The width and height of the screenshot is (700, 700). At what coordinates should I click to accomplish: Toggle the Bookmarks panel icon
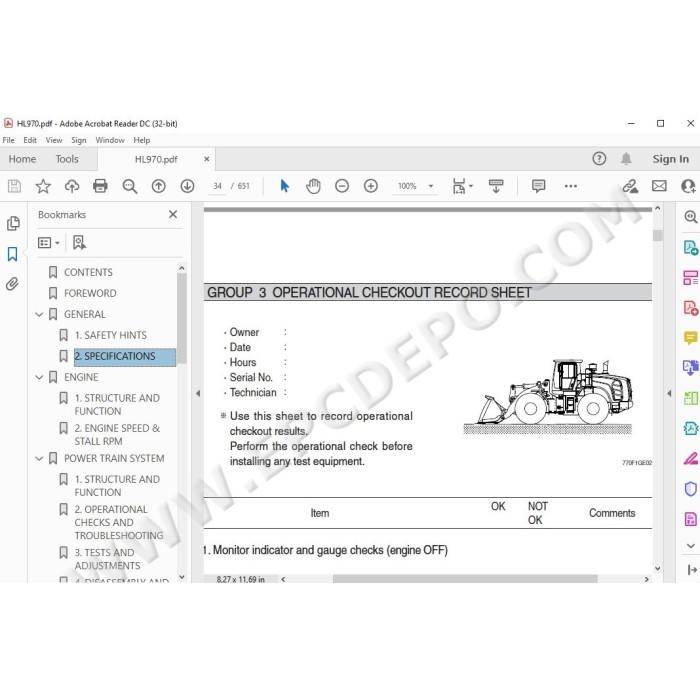[12, 254]
